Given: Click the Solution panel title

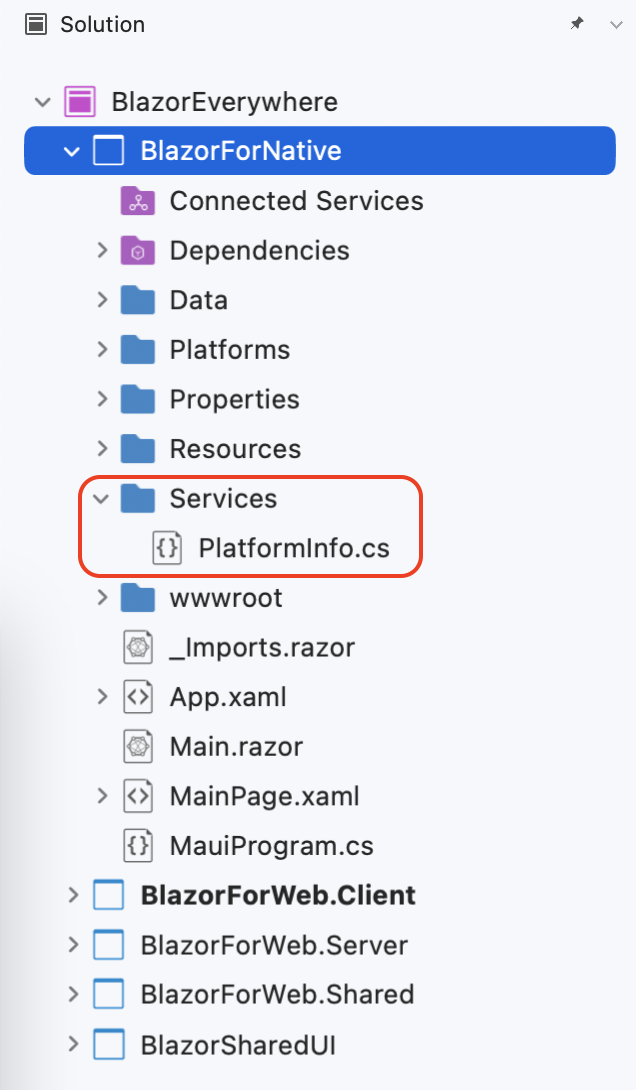Looking at the screenshot, I should tap(103, 24).
